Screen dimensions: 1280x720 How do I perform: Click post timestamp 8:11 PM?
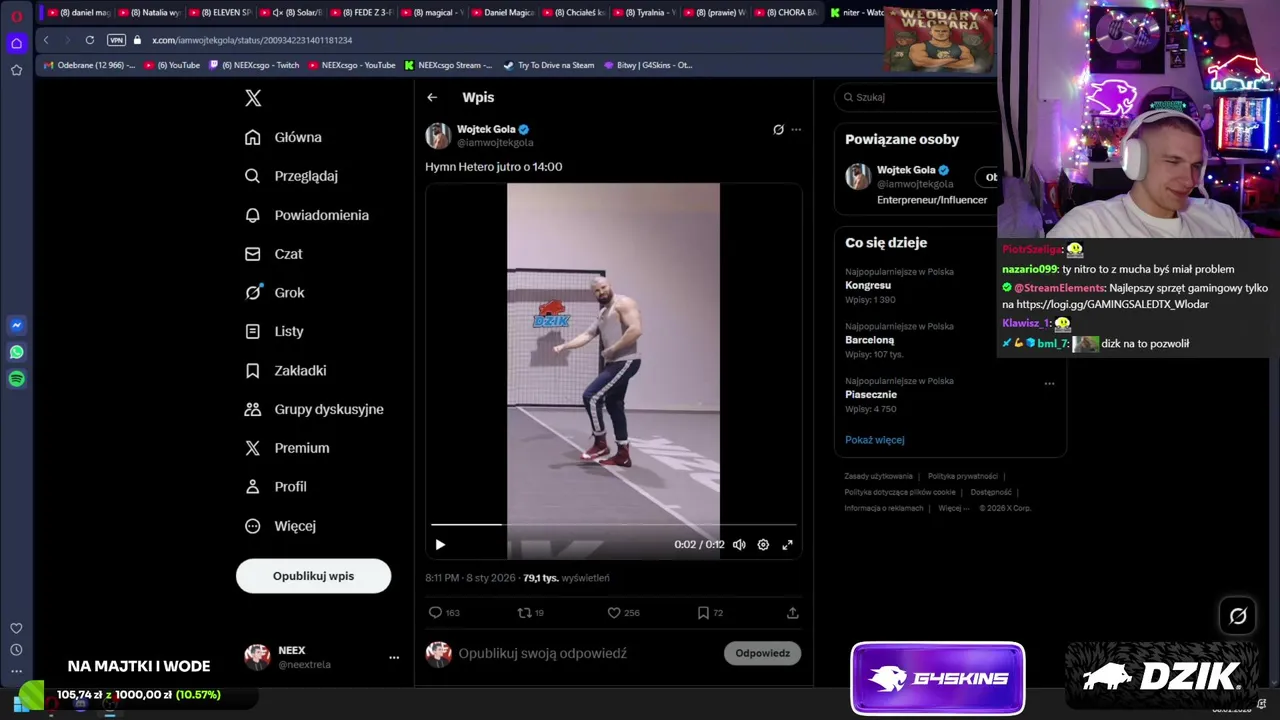(470, 578)
